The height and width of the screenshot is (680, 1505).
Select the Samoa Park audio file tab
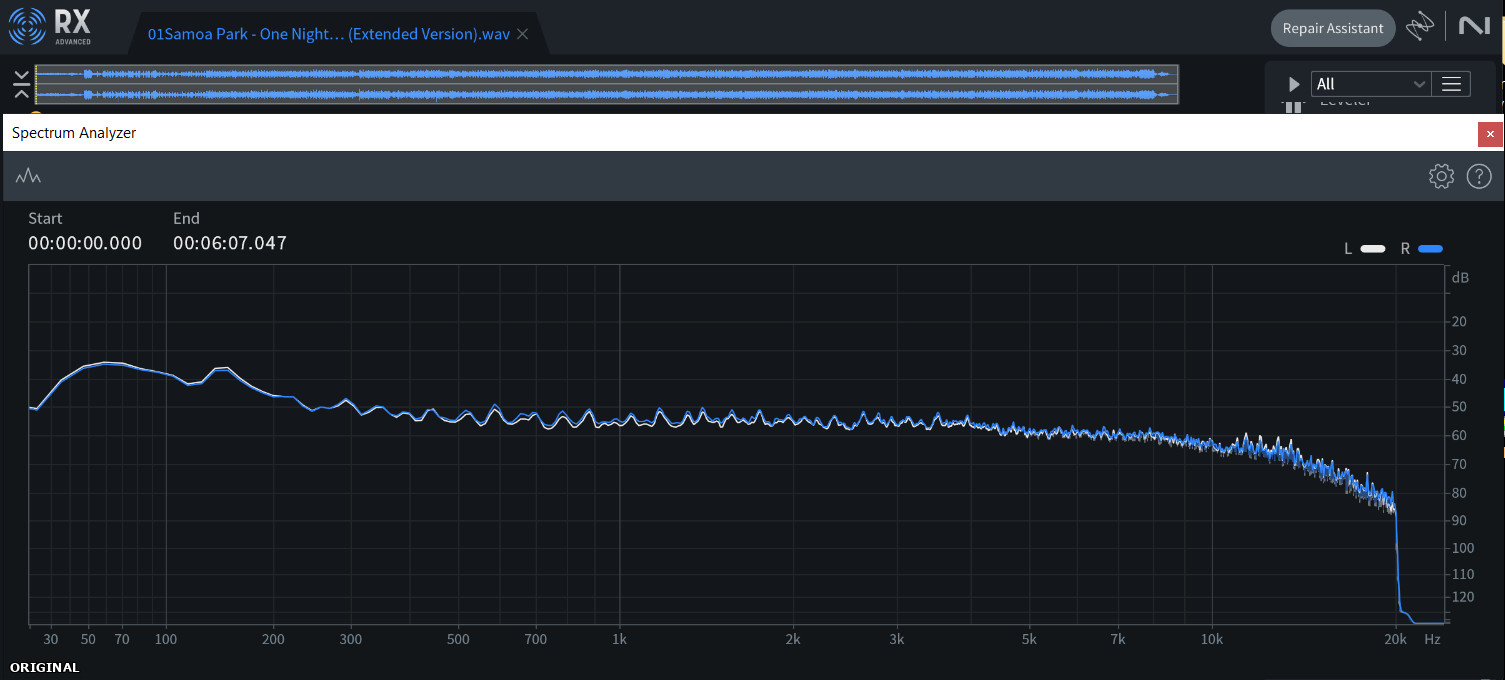coord(328,34)
